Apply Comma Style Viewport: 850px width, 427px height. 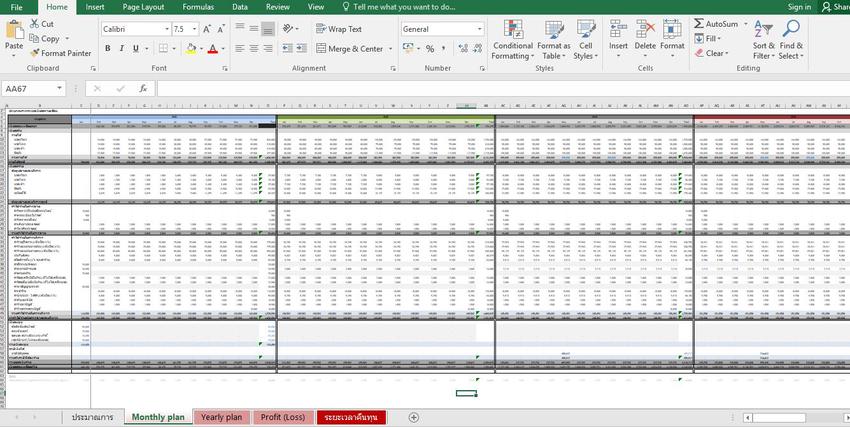444,49
